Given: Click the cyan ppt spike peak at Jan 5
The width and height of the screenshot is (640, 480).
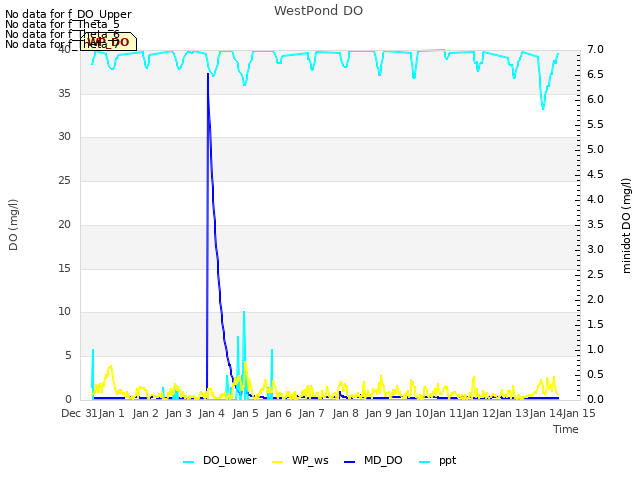Looking at the screenshot, I should pos(244,312).
